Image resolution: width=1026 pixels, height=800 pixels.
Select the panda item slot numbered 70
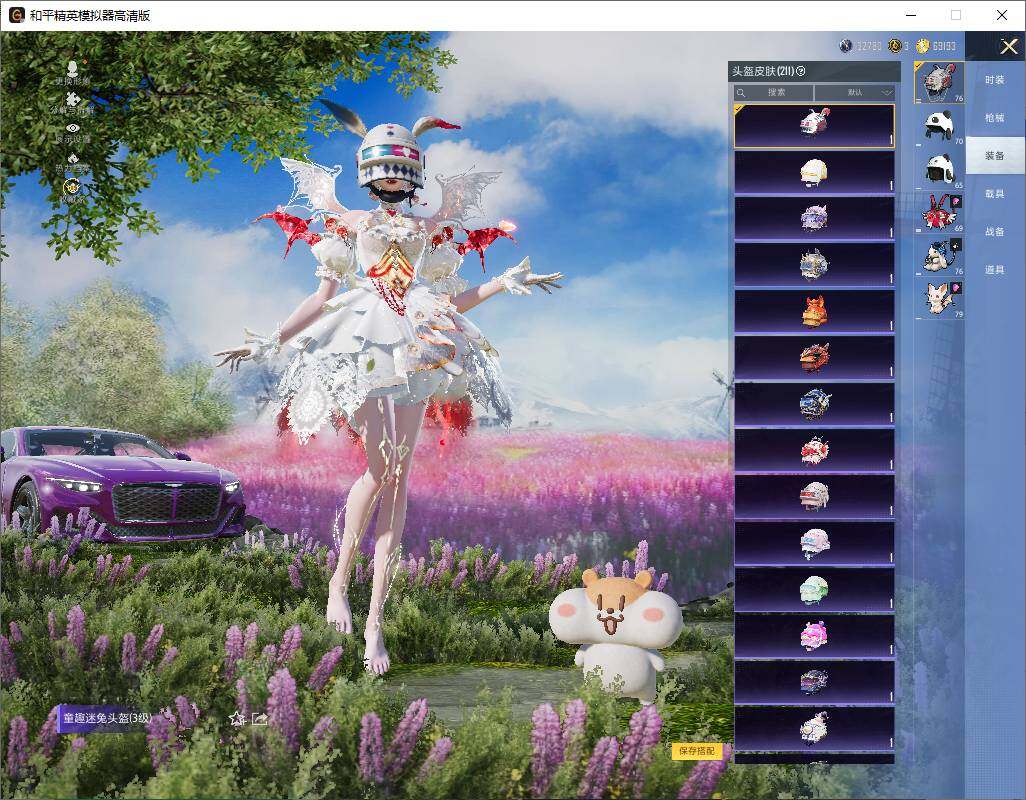point(940,126)
